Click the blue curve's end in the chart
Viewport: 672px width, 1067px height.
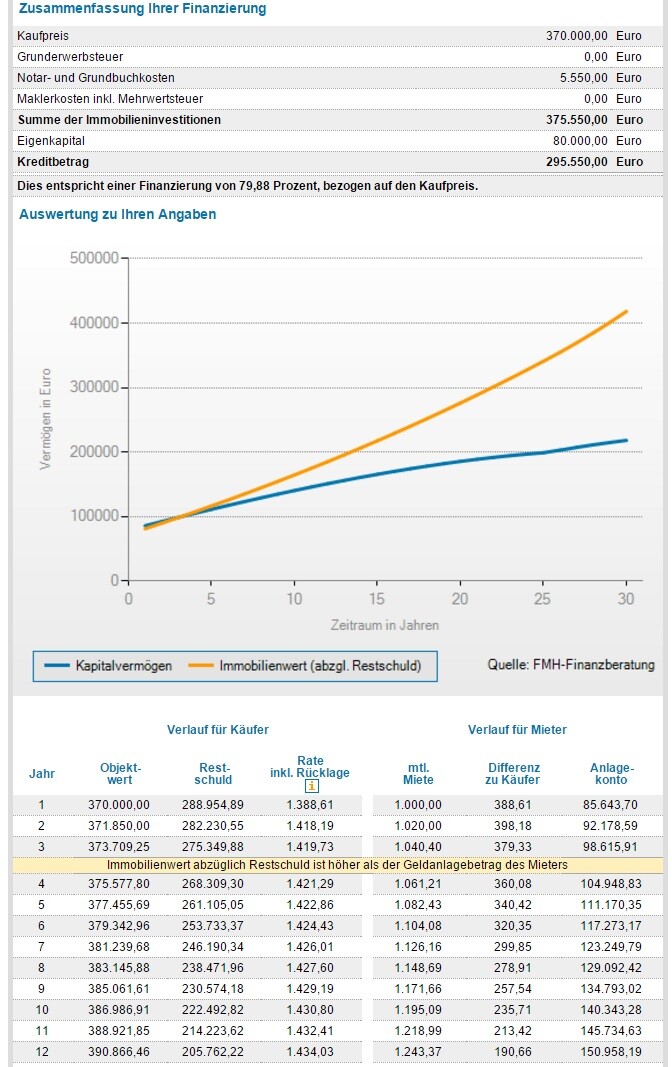coord(626,440)
